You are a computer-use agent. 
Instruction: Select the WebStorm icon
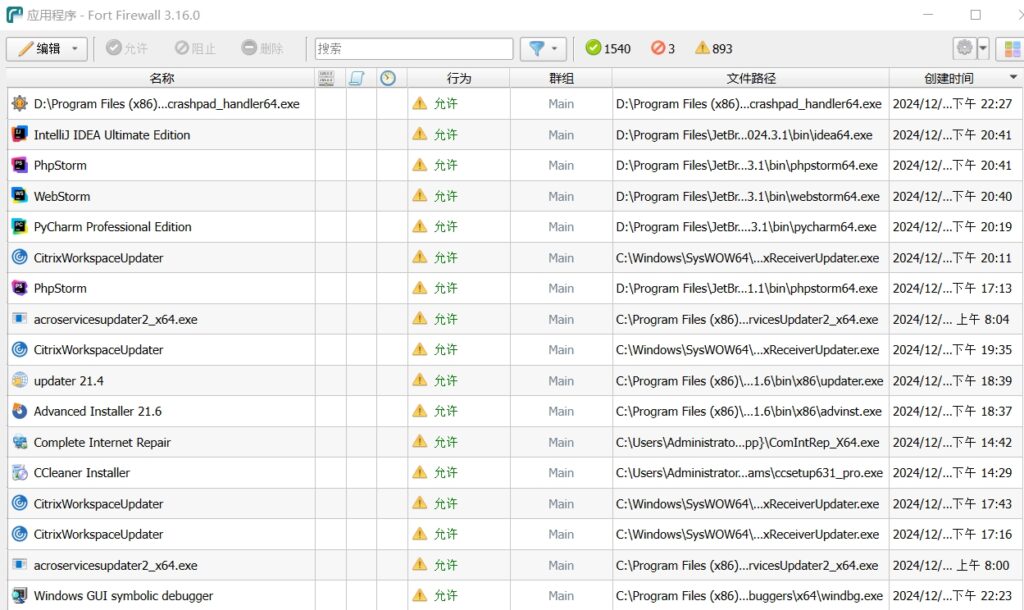coord(20,195)
